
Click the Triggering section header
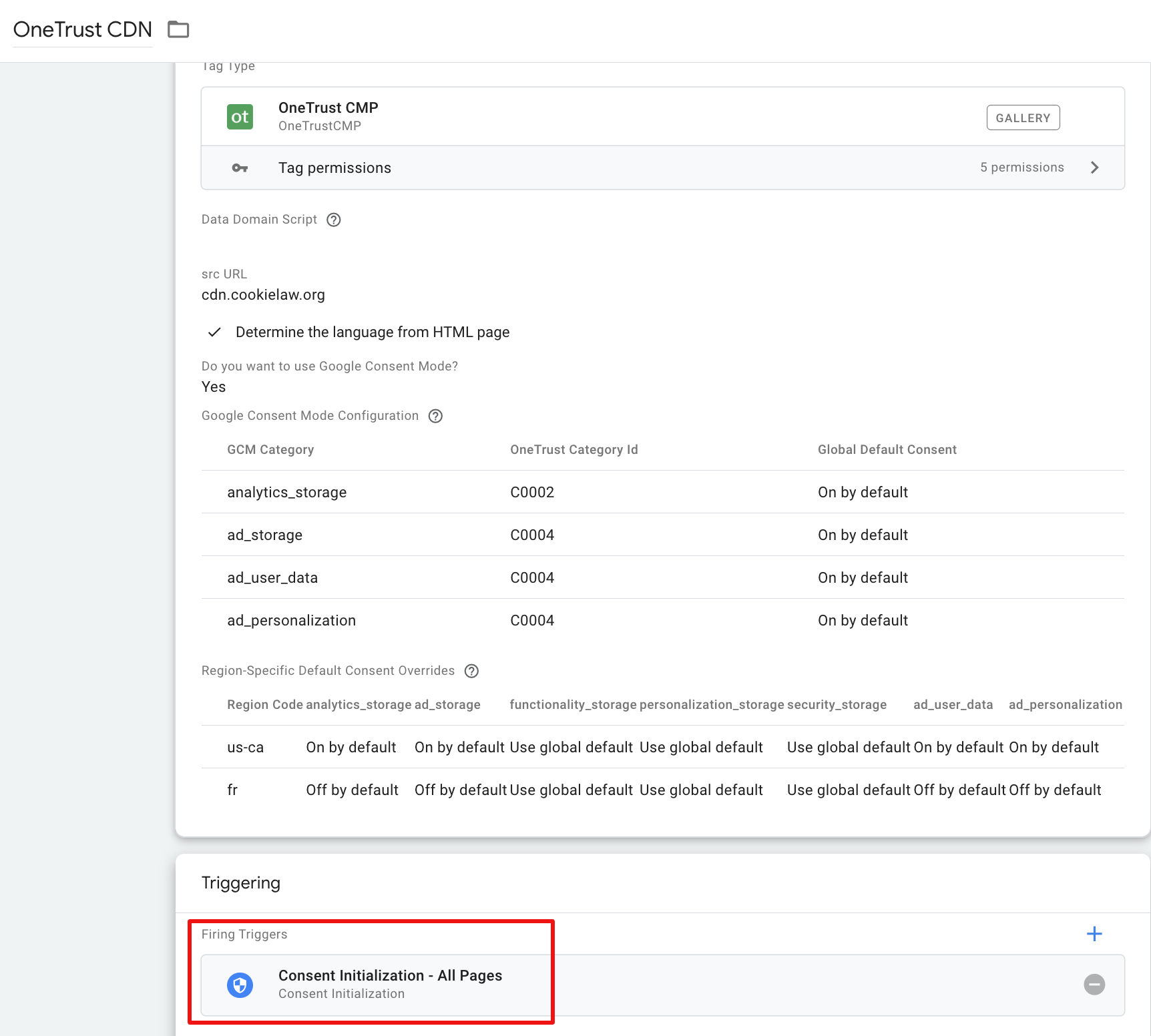(241, 882)
